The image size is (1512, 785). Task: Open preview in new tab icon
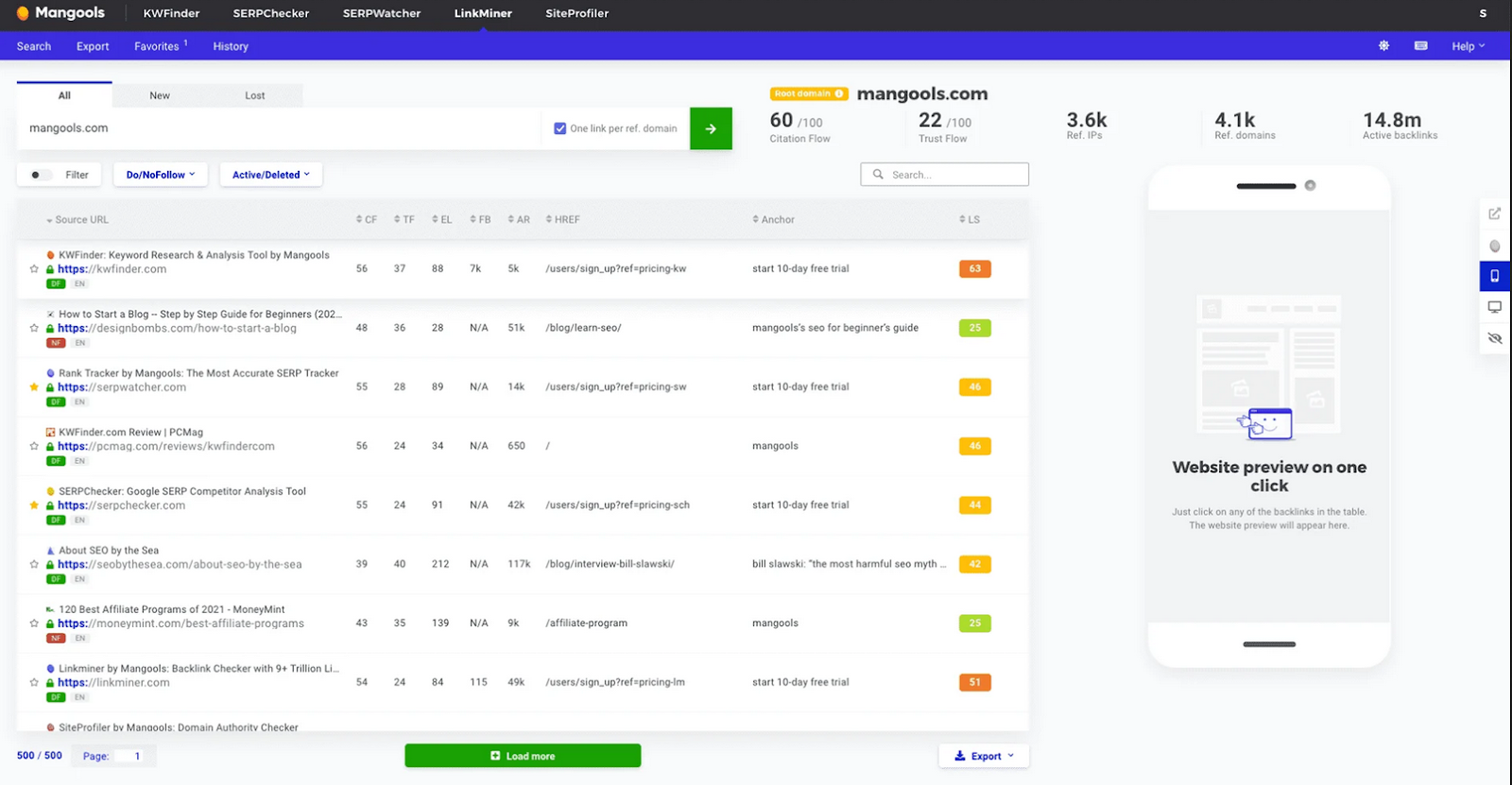point(1495,213)
